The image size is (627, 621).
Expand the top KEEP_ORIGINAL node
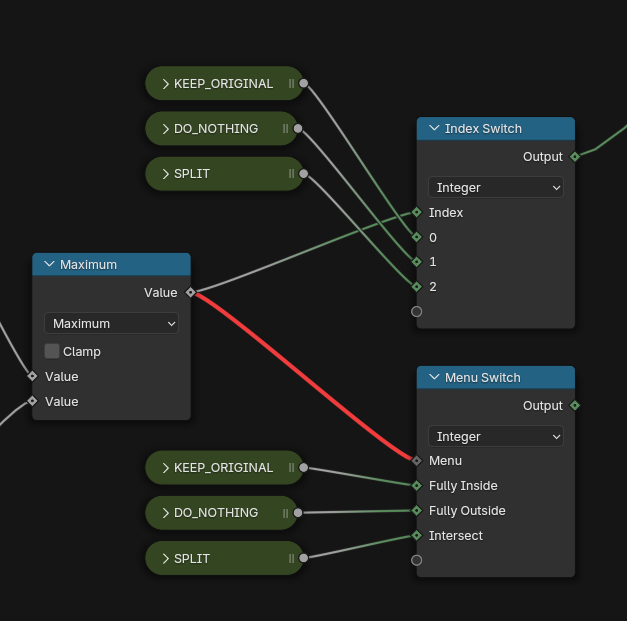pos(166,84)
